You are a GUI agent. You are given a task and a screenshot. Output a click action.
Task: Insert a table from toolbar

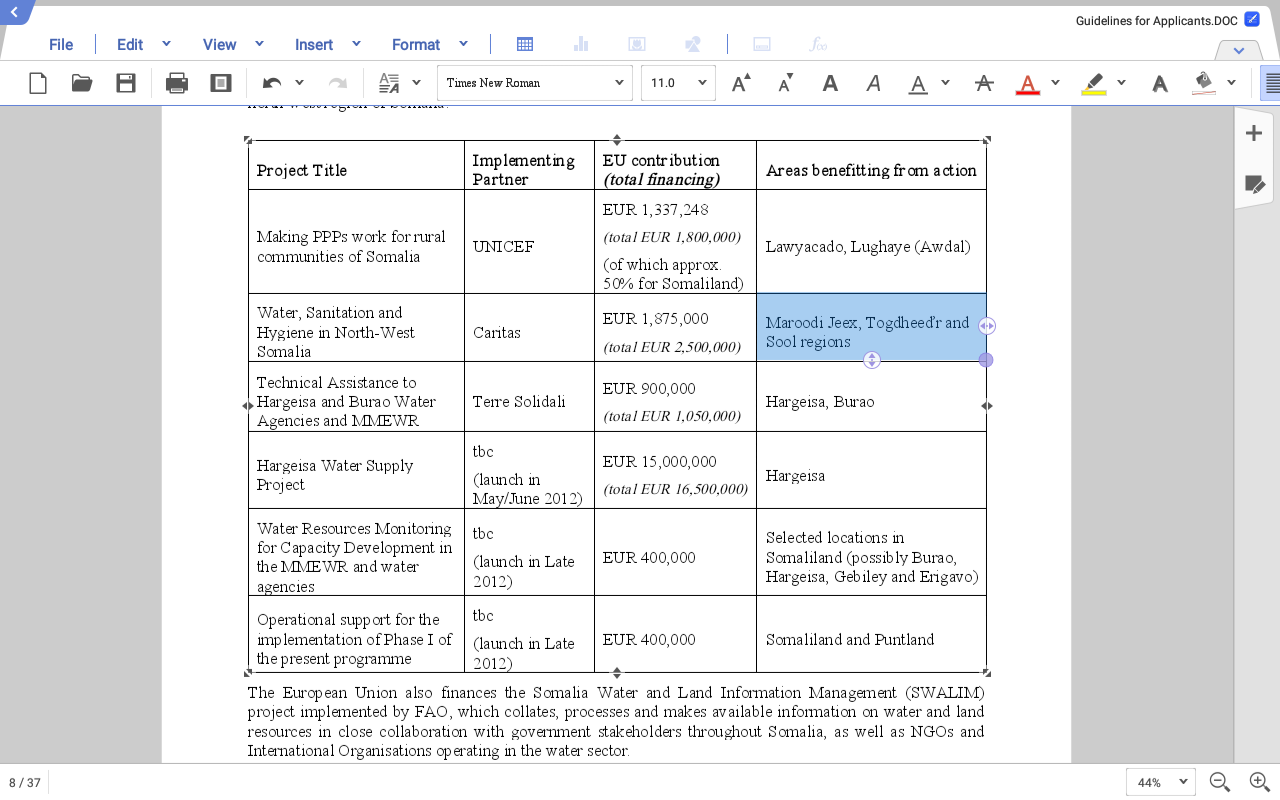click(525, 44)
